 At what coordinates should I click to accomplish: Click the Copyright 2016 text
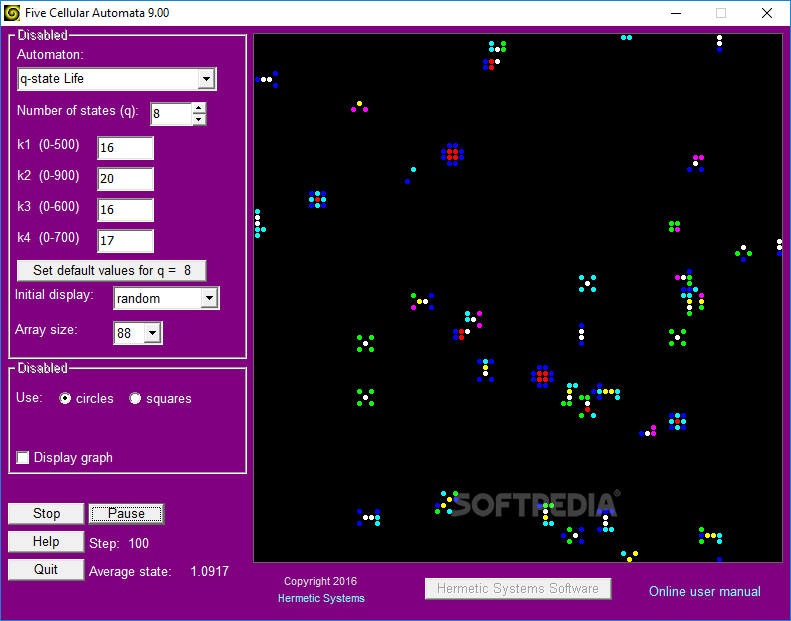[x=320, y=581]
